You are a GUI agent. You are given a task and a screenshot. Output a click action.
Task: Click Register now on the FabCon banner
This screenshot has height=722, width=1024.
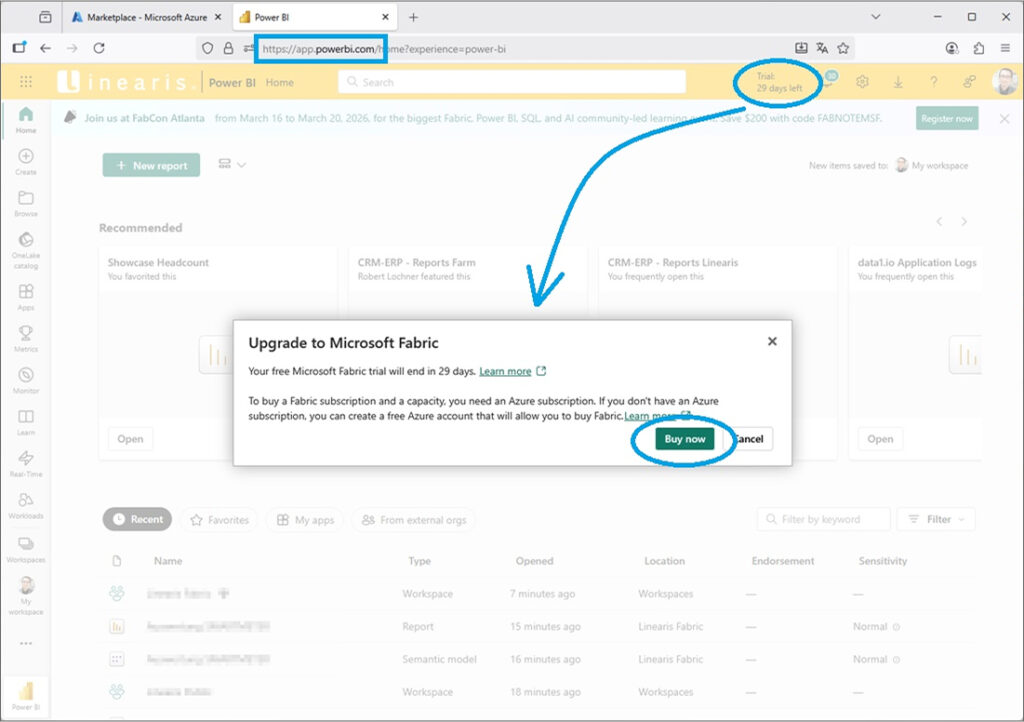point(947,118)
